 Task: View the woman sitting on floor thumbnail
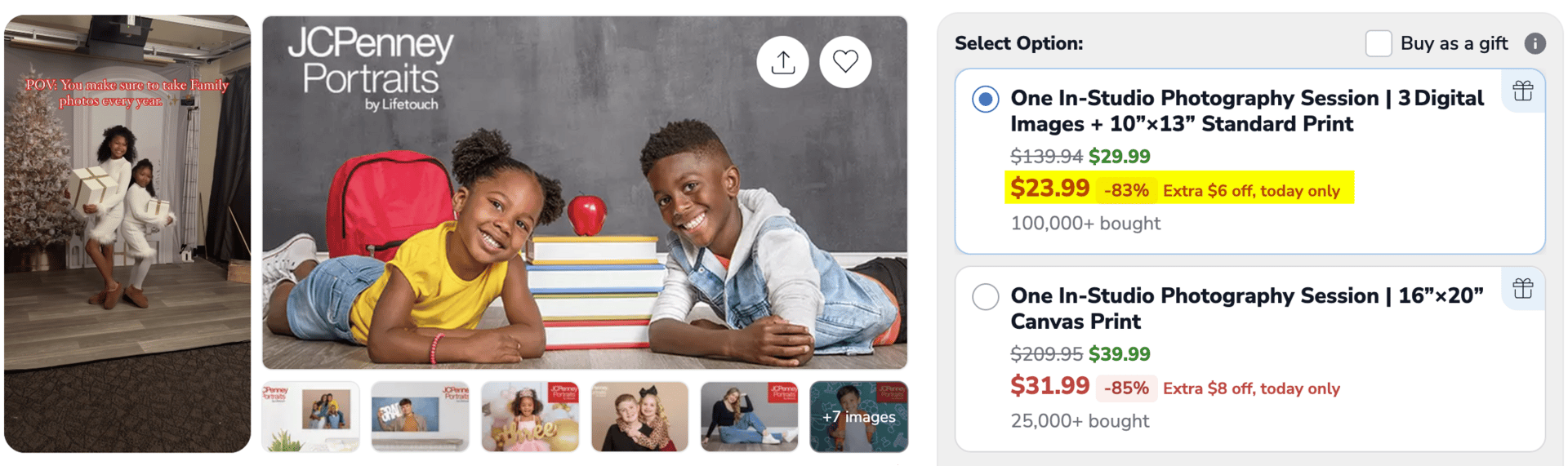click(749, 417)
